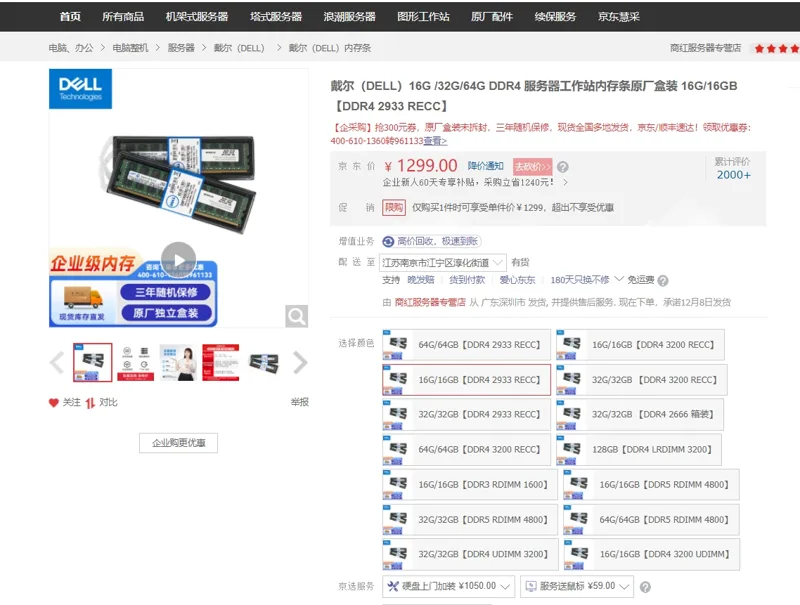Click 查看 link in promo text
The height and width of the screenshot is (605, 800).
click(x=435, y=141)
